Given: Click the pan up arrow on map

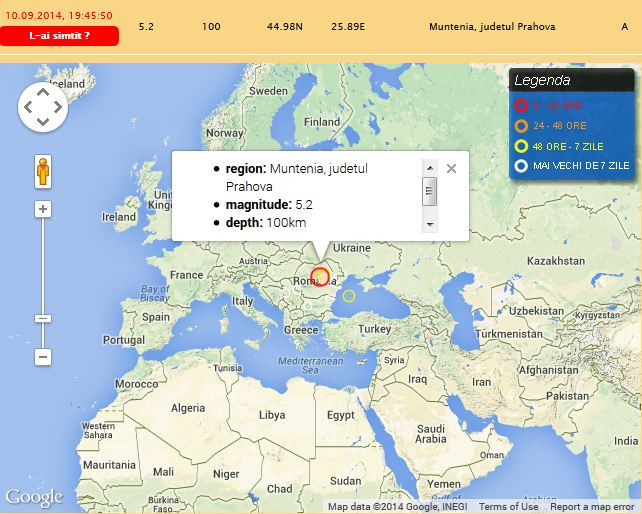Looking at the screenshot, I should [x=43, y=92].
